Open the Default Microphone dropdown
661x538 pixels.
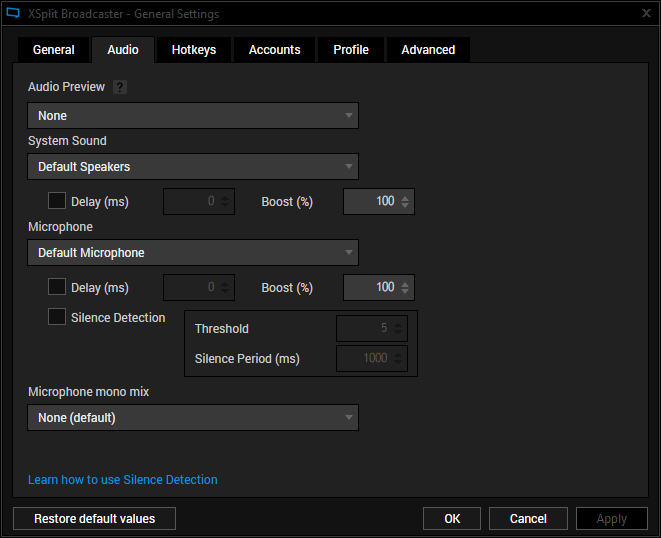point(193,253)
